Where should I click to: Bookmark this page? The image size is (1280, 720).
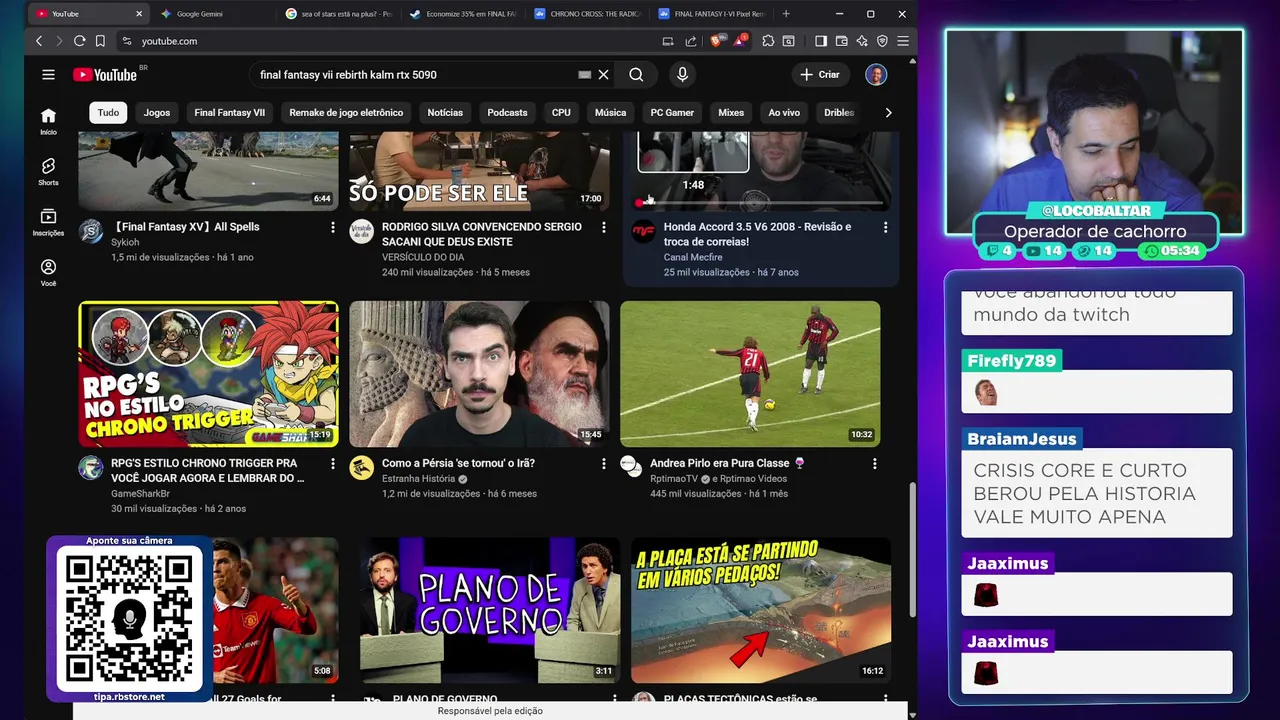click(x=100, y=41)
